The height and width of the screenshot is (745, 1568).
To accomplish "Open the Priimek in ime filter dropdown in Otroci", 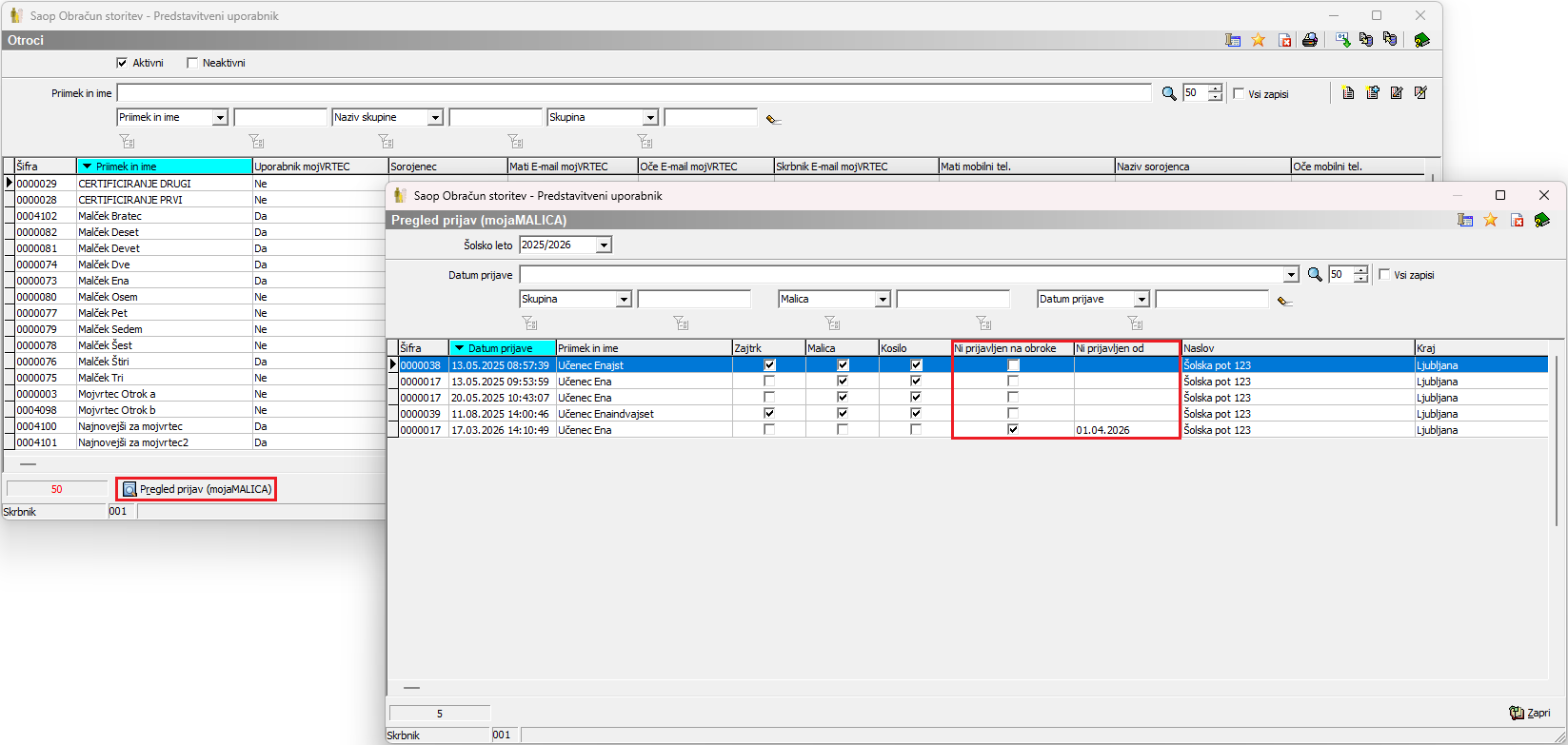I will click(x=221, y=118).
